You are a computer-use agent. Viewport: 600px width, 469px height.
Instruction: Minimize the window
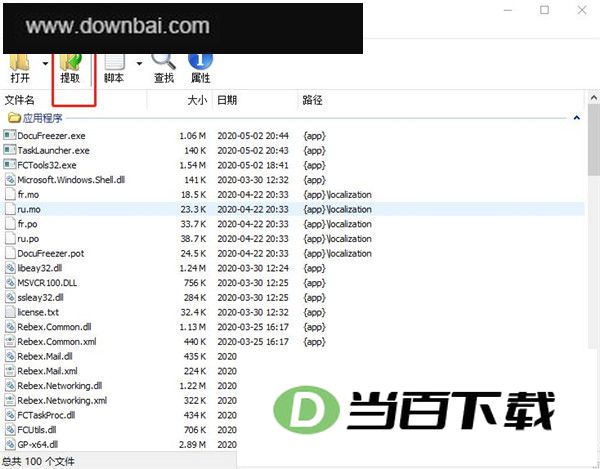508,10
